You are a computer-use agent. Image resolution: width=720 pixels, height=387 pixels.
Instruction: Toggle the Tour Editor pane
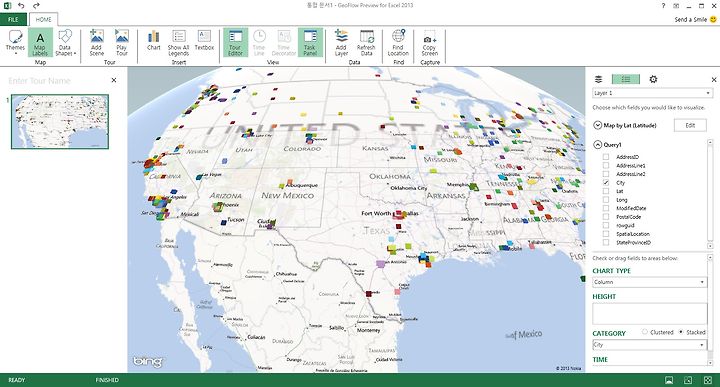point(236,42)
